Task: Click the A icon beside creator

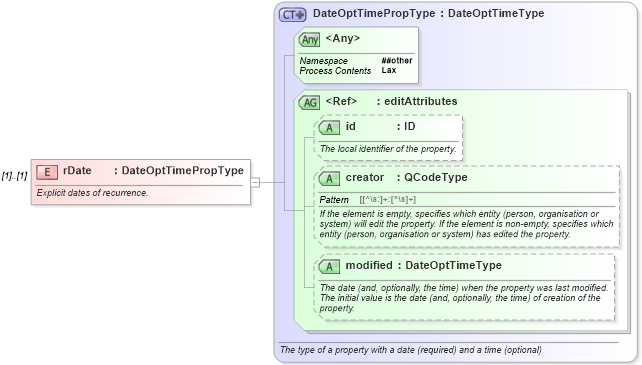Action: coord(329,179)
